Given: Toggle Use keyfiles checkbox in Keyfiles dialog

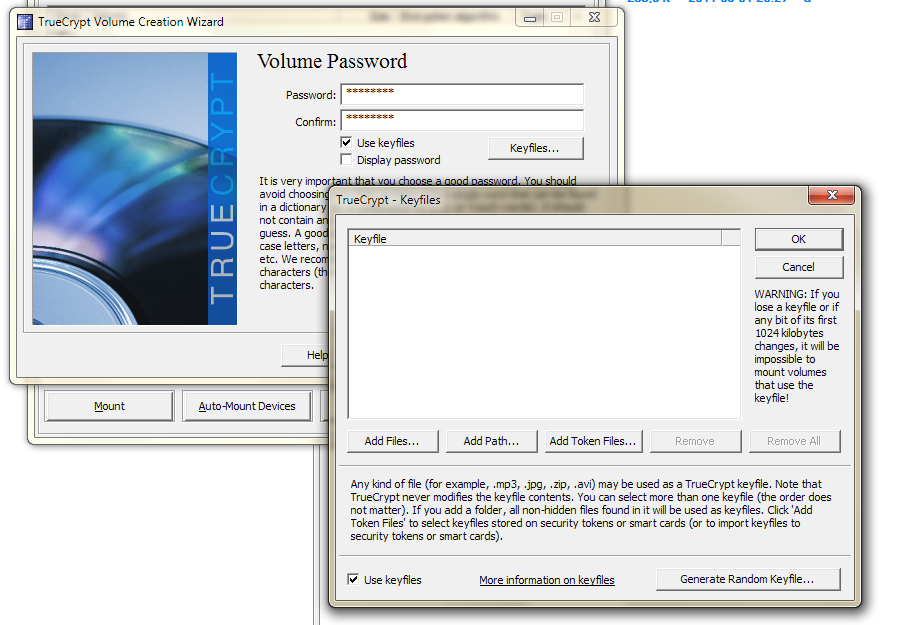Looking at the screenshot, I should (x=353, y=579).
